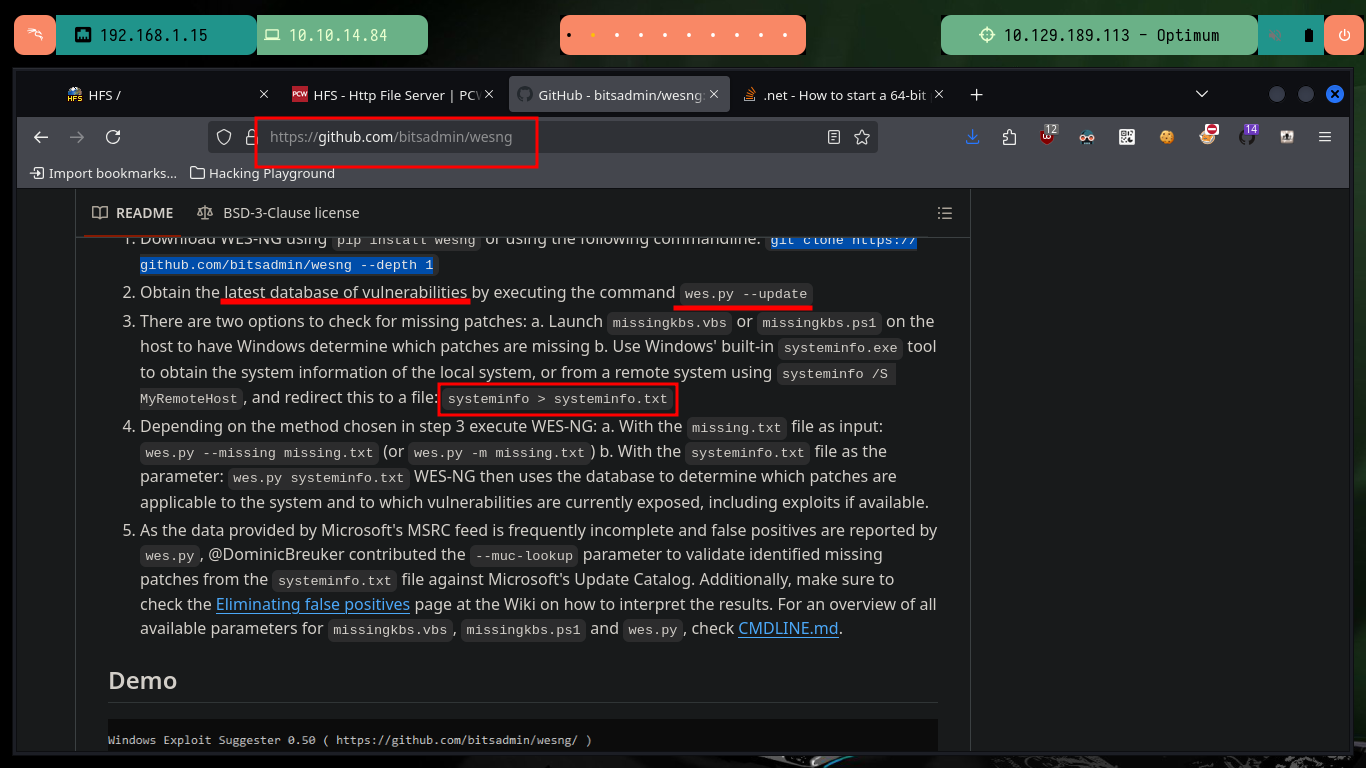Click the 10.129.189.113 - Optimum target widget
The image size is (1366, 768).
click(x=1099, y=35)
